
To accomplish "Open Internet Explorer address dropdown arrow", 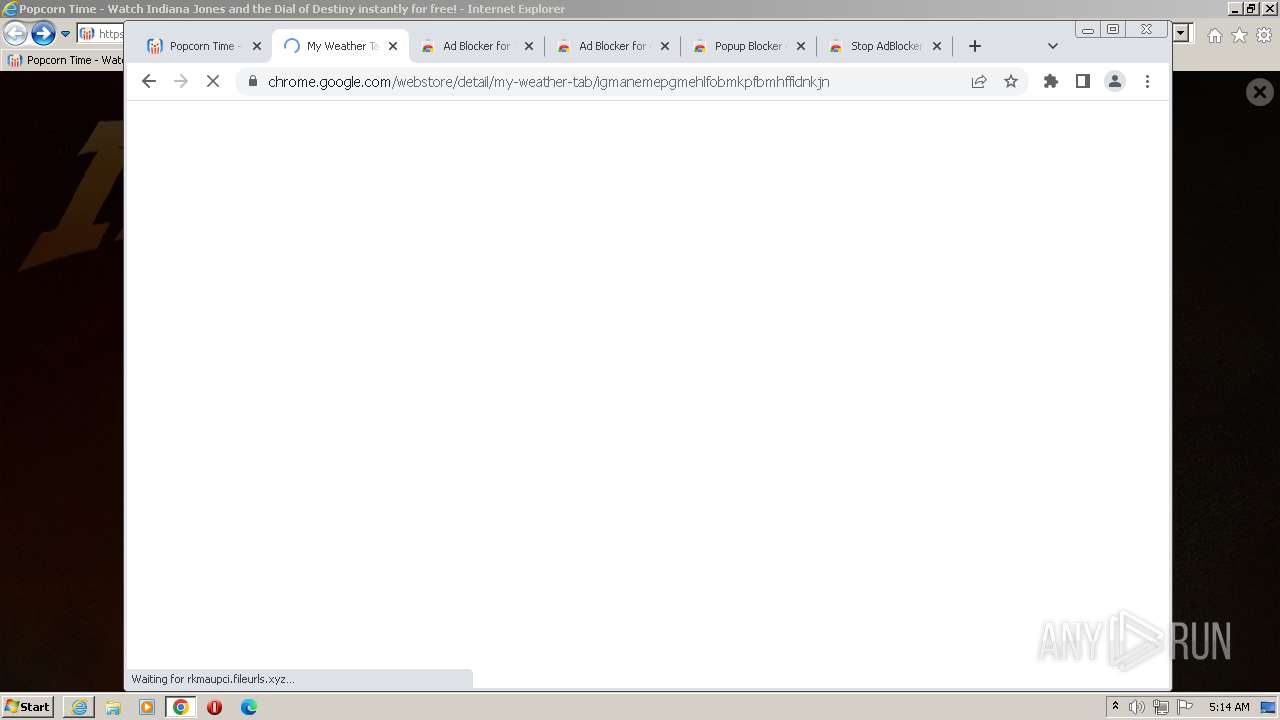I will 1182,33.
